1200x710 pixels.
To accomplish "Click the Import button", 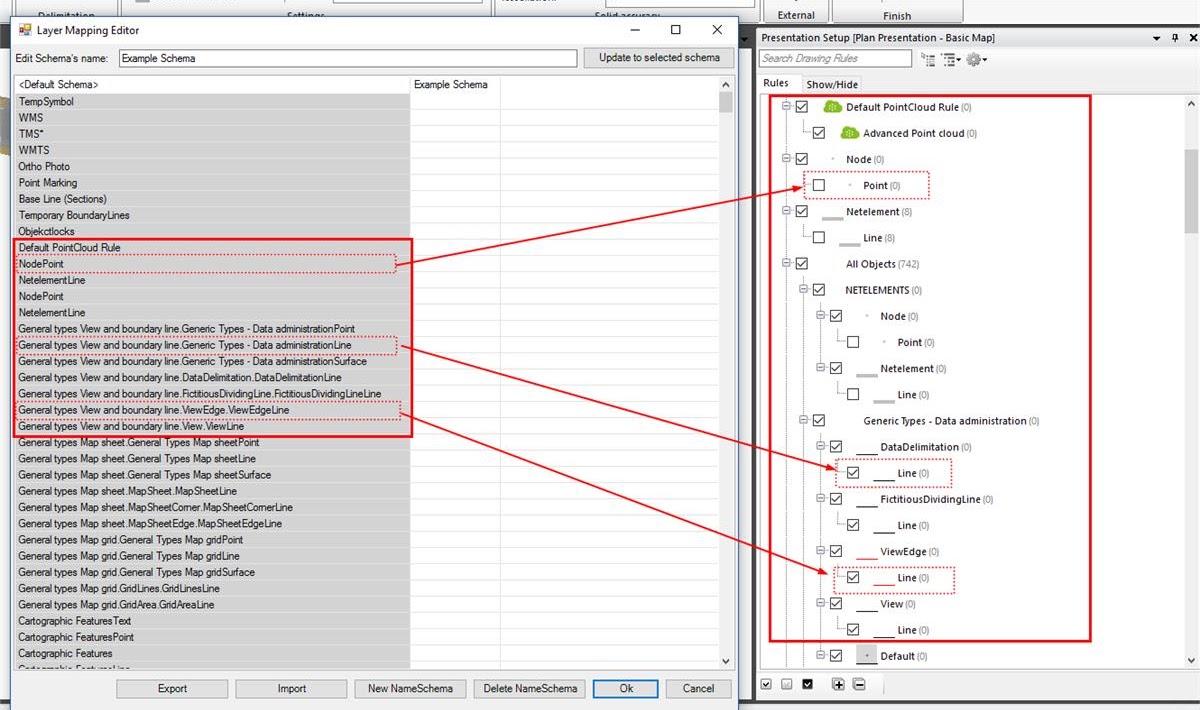I will pos(291,688).
